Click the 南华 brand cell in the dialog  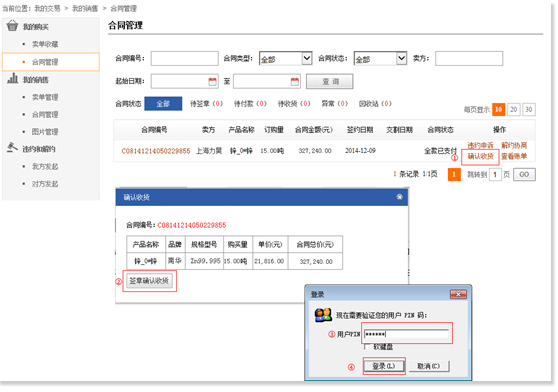(x=175, y=261)
